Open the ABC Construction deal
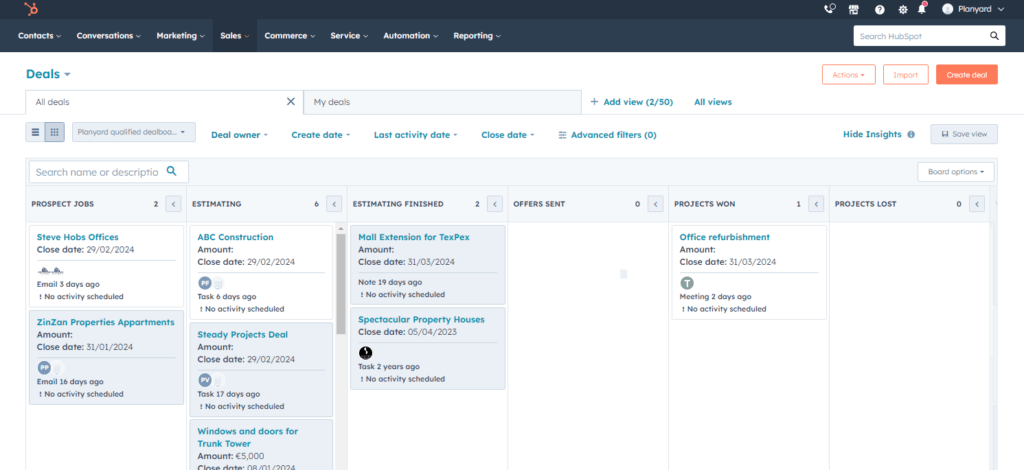Screen dimensions: 1024x470 click(x=235, y=237)
